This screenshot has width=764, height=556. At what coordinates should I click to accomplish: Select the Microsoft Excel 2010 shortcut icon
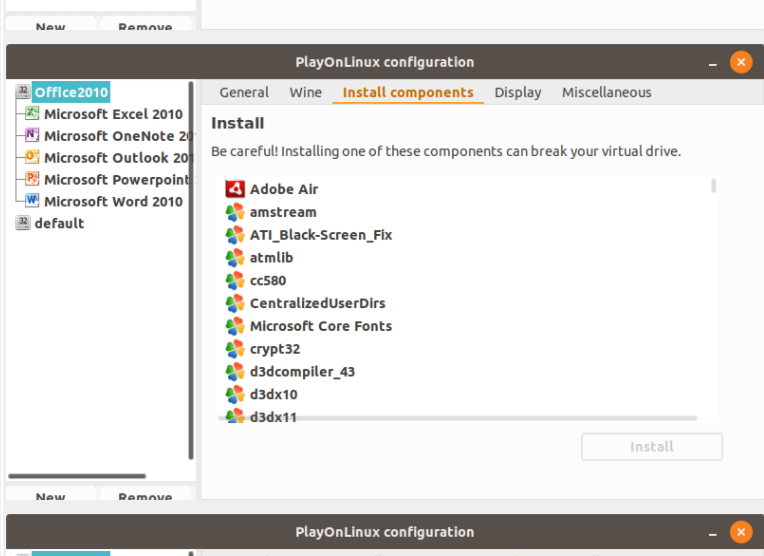[32, 114]
